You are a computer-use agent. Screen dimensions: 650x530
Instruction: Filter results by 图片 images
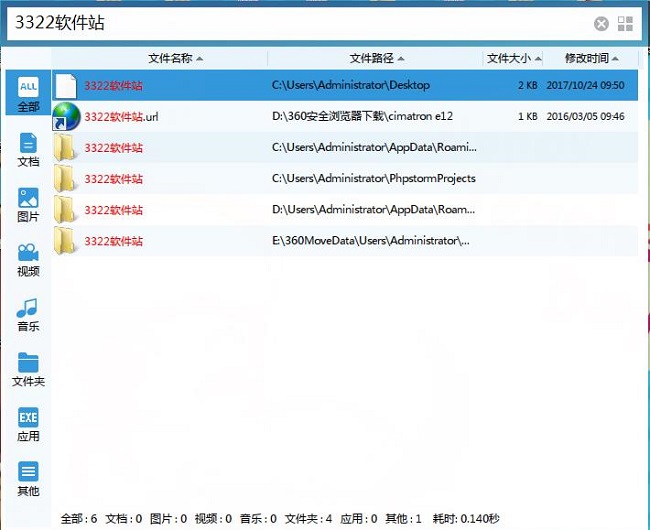[28, 205]
